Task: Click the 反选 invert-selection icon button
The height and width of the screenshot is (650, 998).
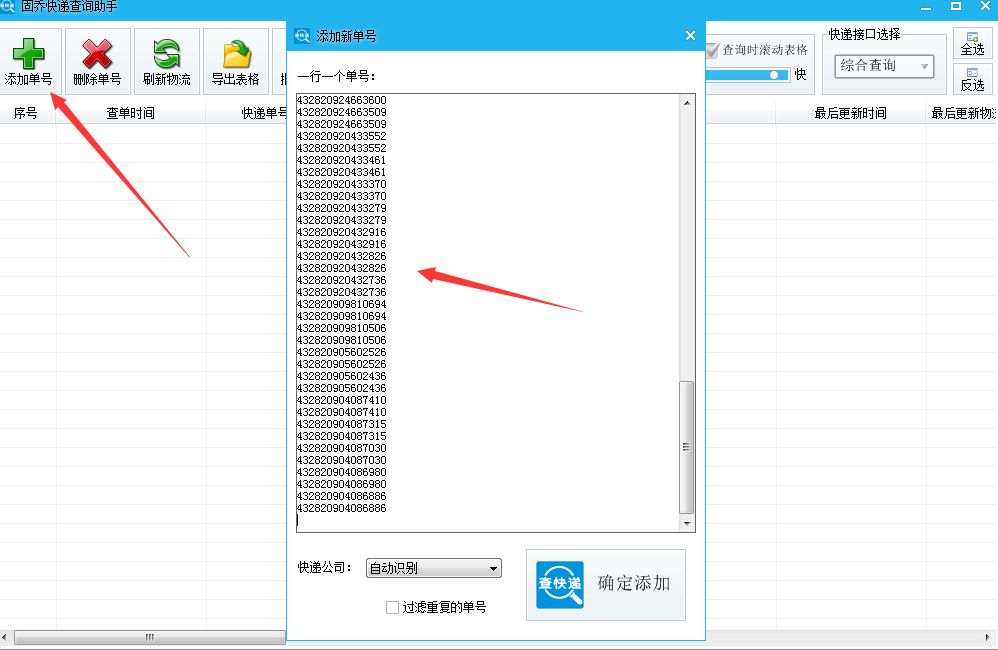Action: coord(971,79)
